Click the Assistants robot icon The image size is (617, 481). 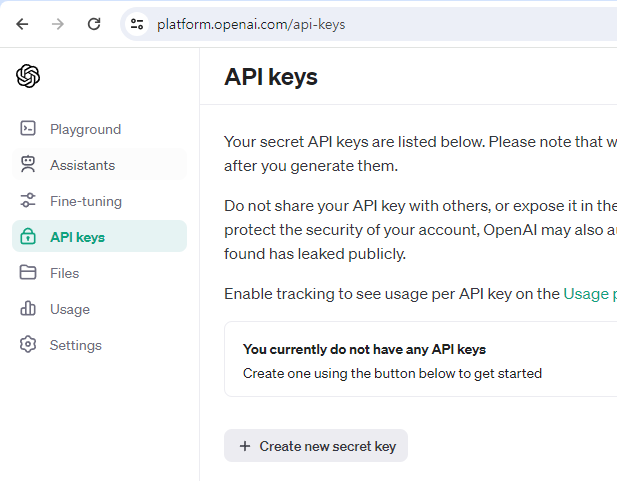click(x=28, y=165)
